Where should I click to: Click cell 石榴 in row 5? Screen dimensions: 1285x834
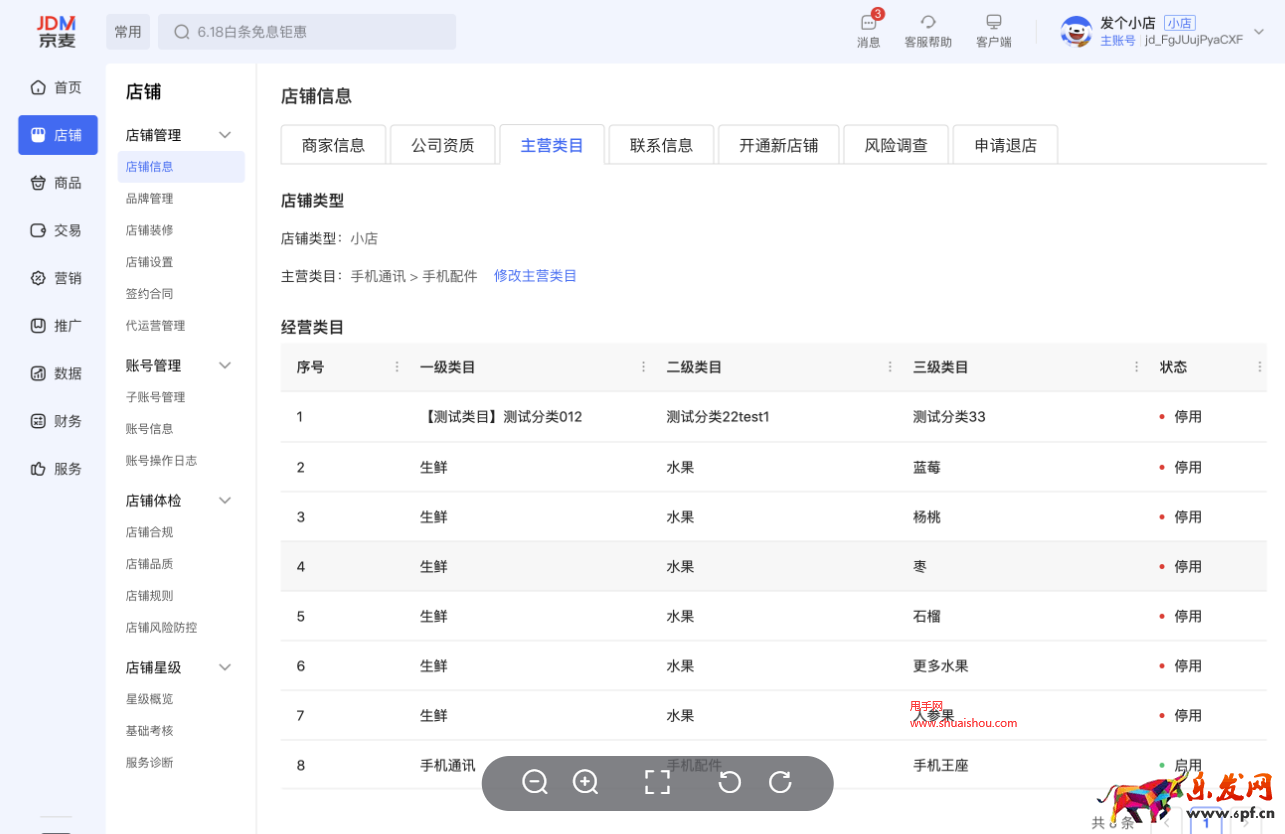tap(927, 616)
